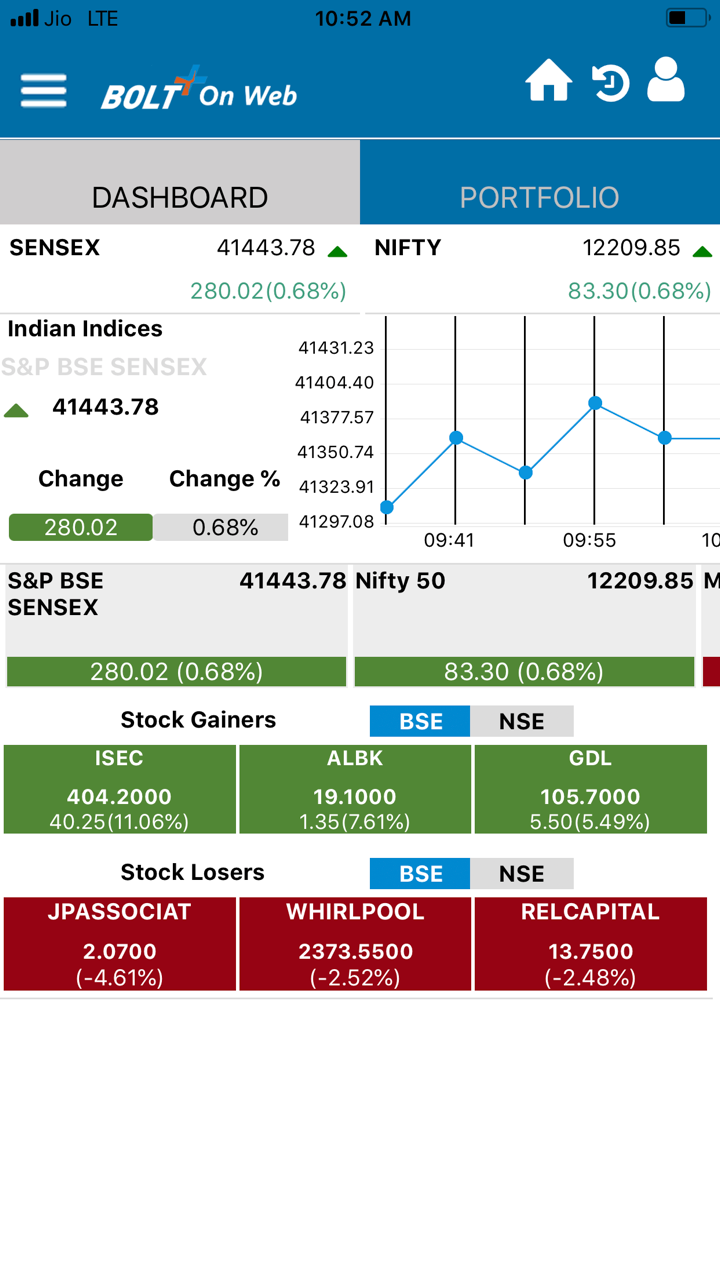Screen dimensions: 720x1280
Task: Tap the home icon
Action: click(549, 81)
